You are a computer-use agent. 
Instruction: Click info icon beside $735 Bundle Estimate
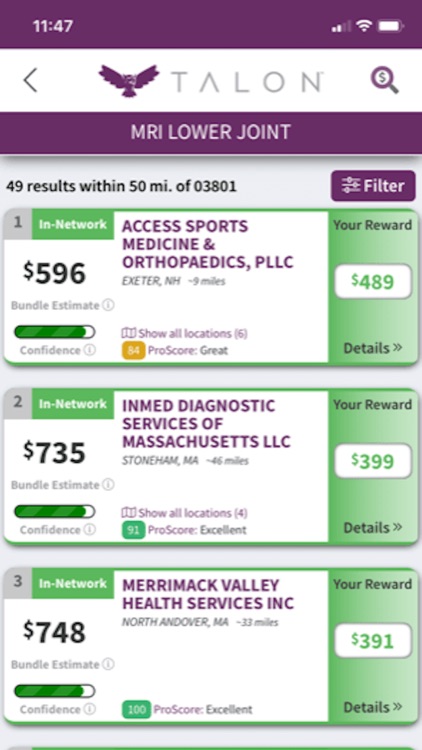(109, 485)
